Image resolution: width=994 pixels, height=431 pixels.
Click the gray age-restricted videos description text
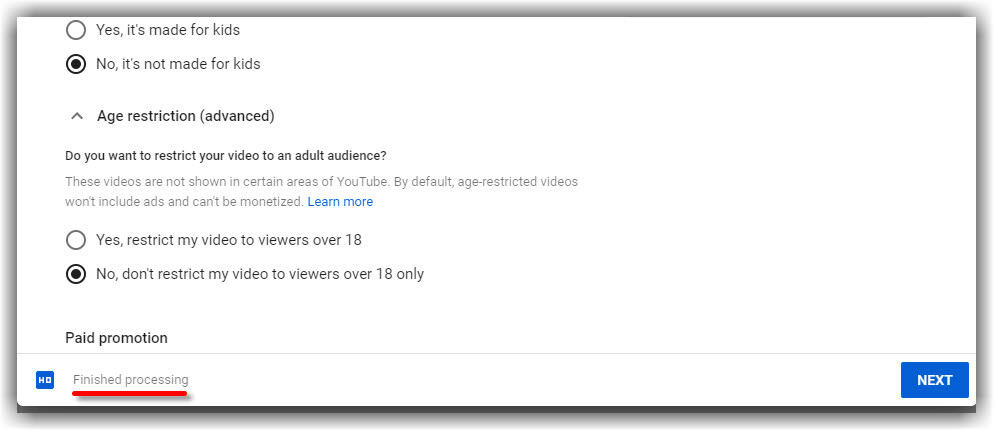(x=321, y=191)
